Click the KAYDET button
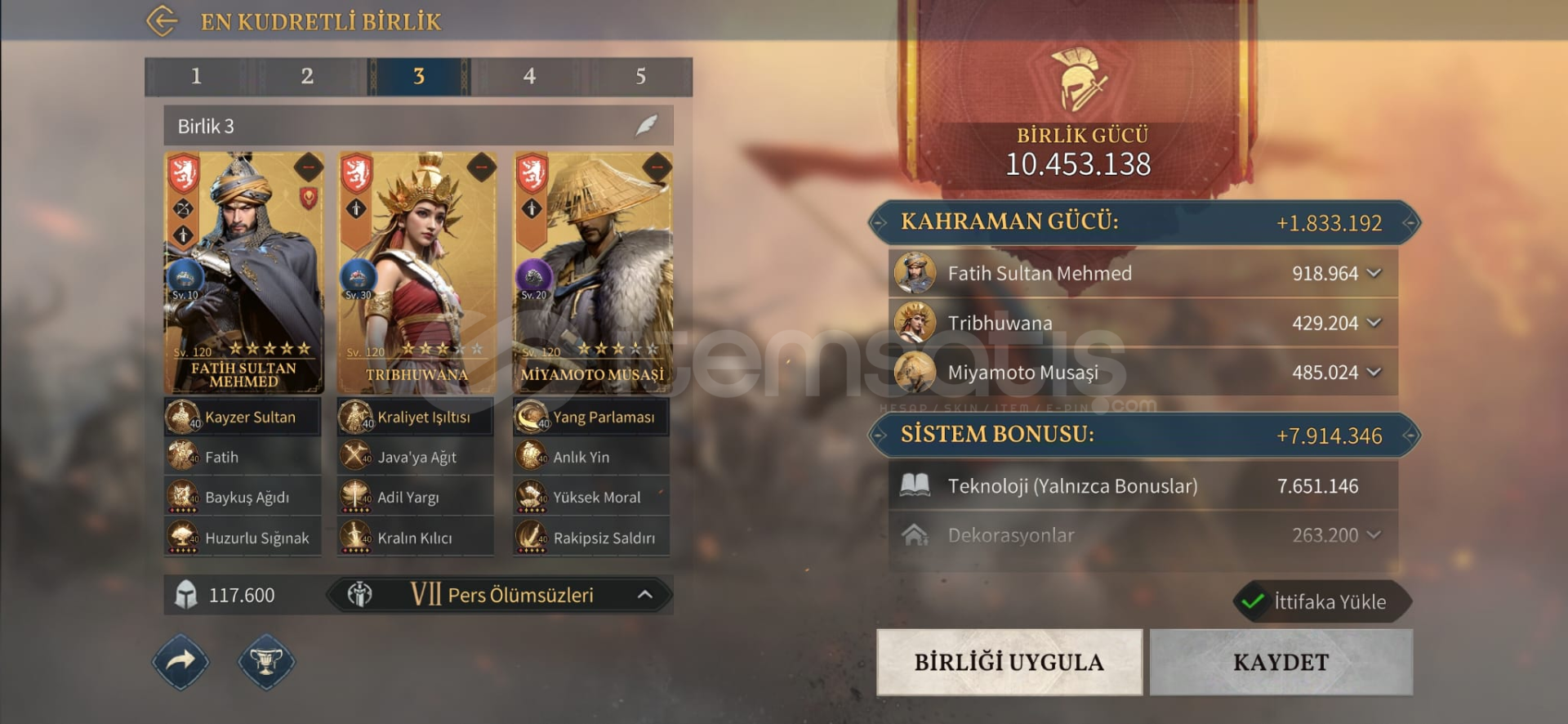The image size is (1568, 724). tap(1281, 662)
